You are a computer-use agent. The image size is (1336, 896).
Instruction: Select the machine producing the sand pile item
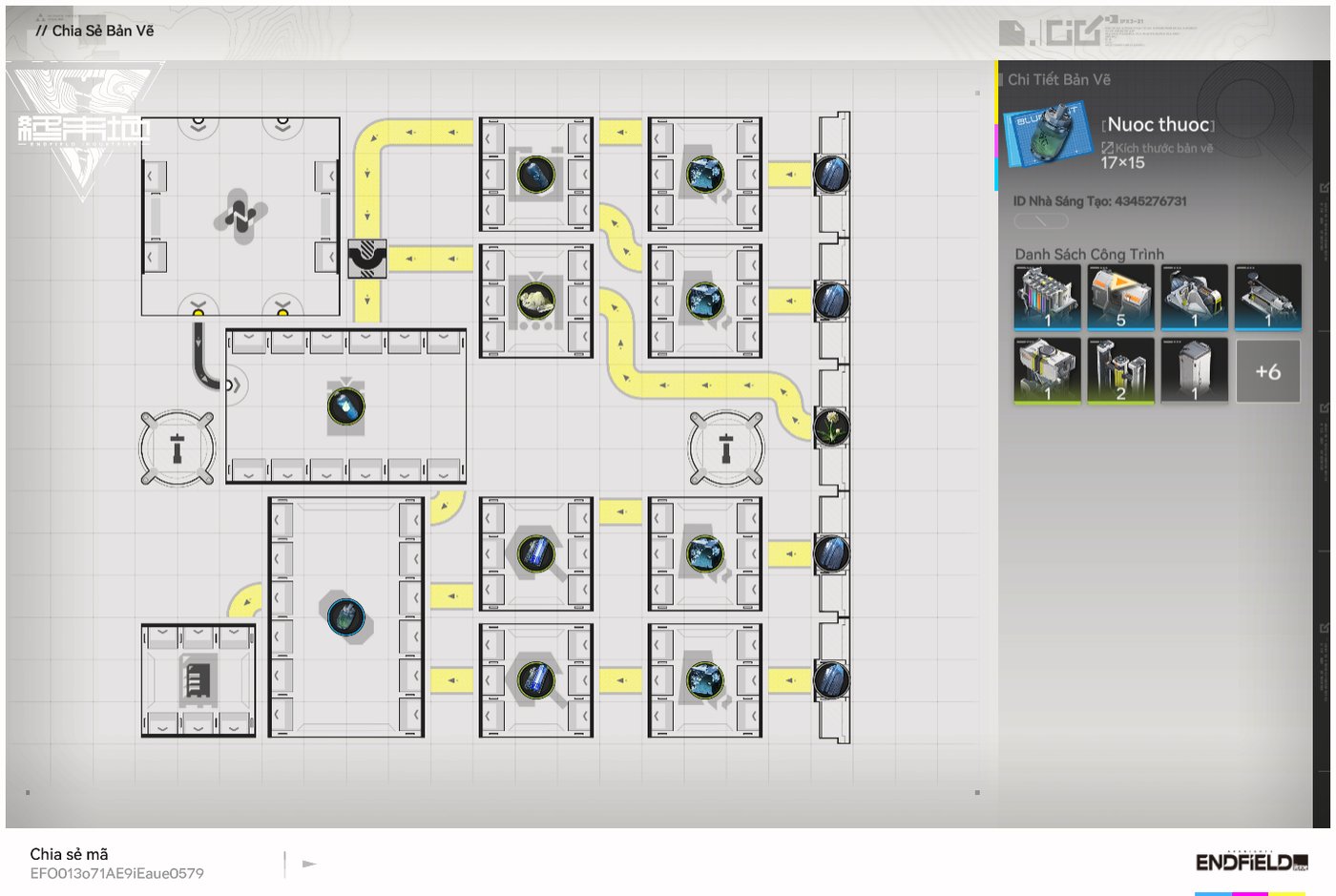coord(535,301)
